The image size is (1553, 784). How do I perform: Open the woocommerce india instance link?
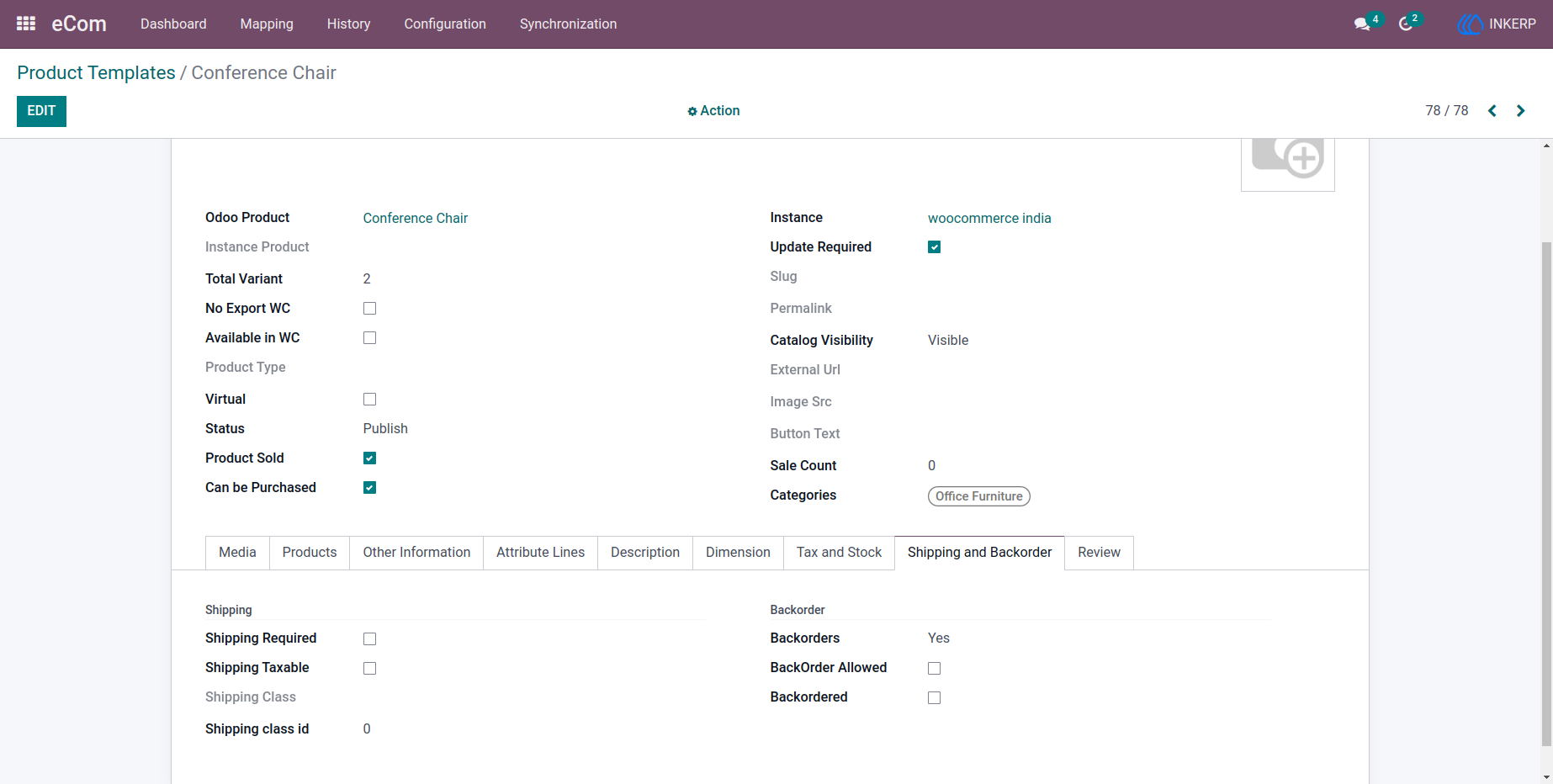click(989, 219)
